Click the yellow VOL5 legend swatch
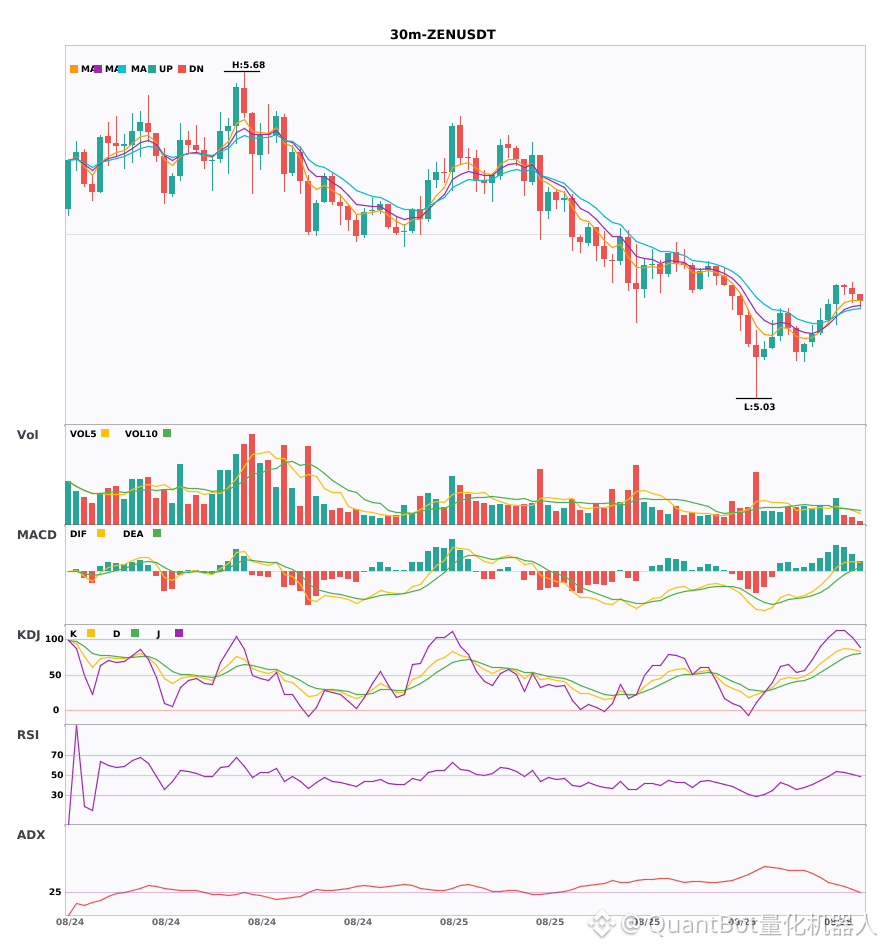Viewport: 885px width, 950px height. pyautogui.click(x=105, y=433)
